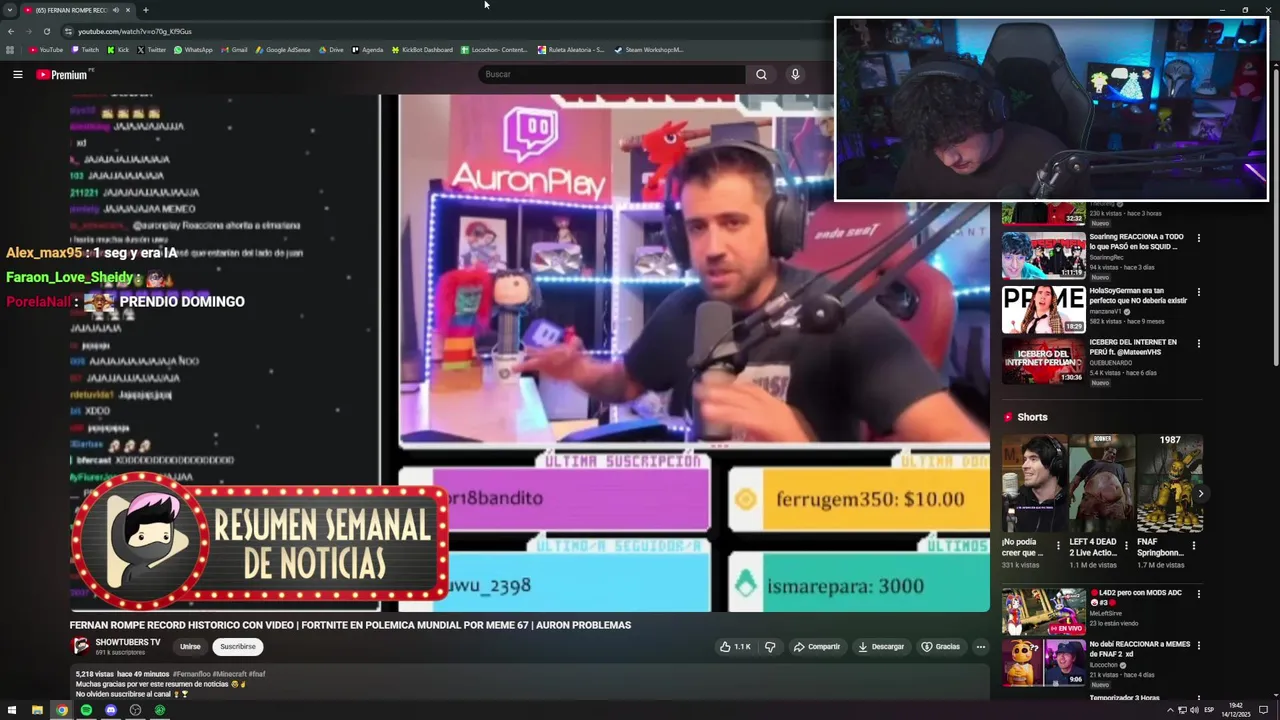Viewport: 1280px width, 720px height.
Task: Open options for L4D2 pero con MODS video
Action: pos(1198,594)
